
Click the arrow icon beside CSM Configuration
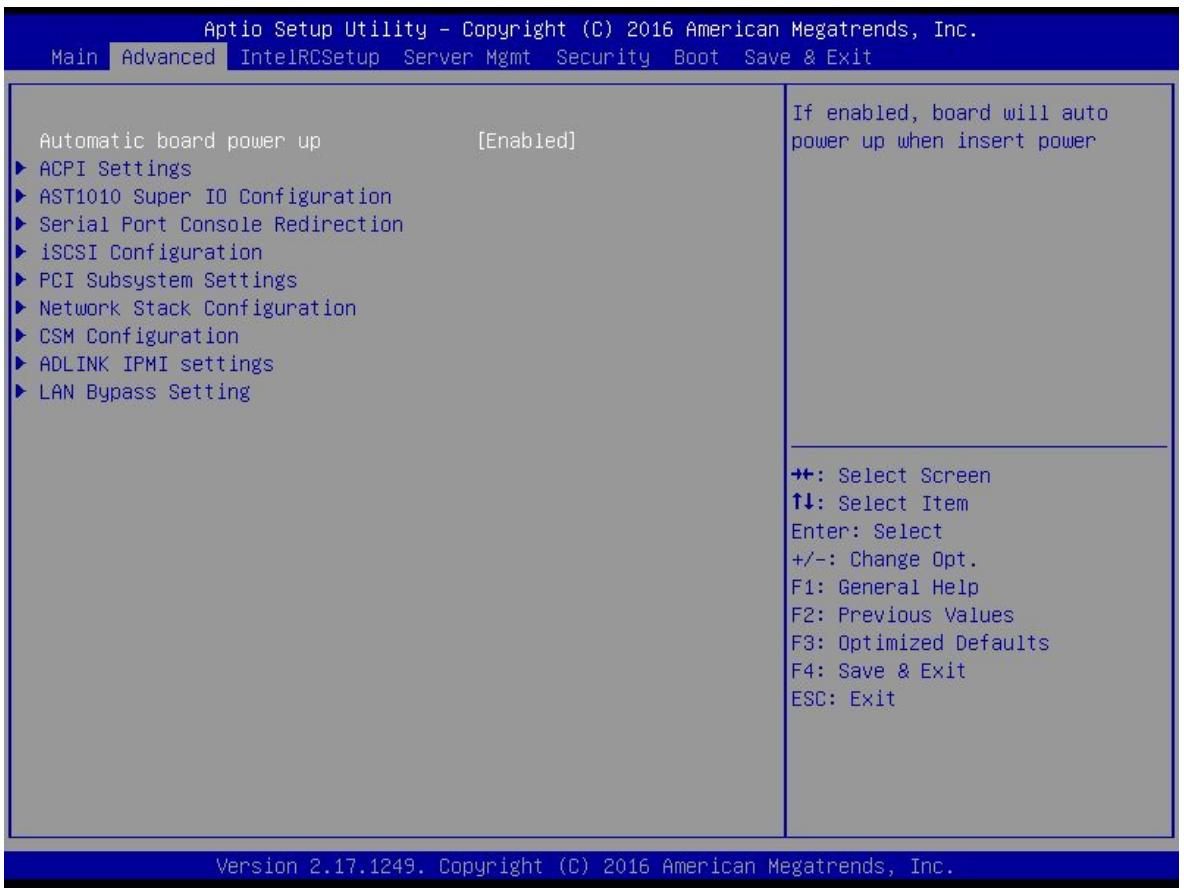click(x=21, y=336)
